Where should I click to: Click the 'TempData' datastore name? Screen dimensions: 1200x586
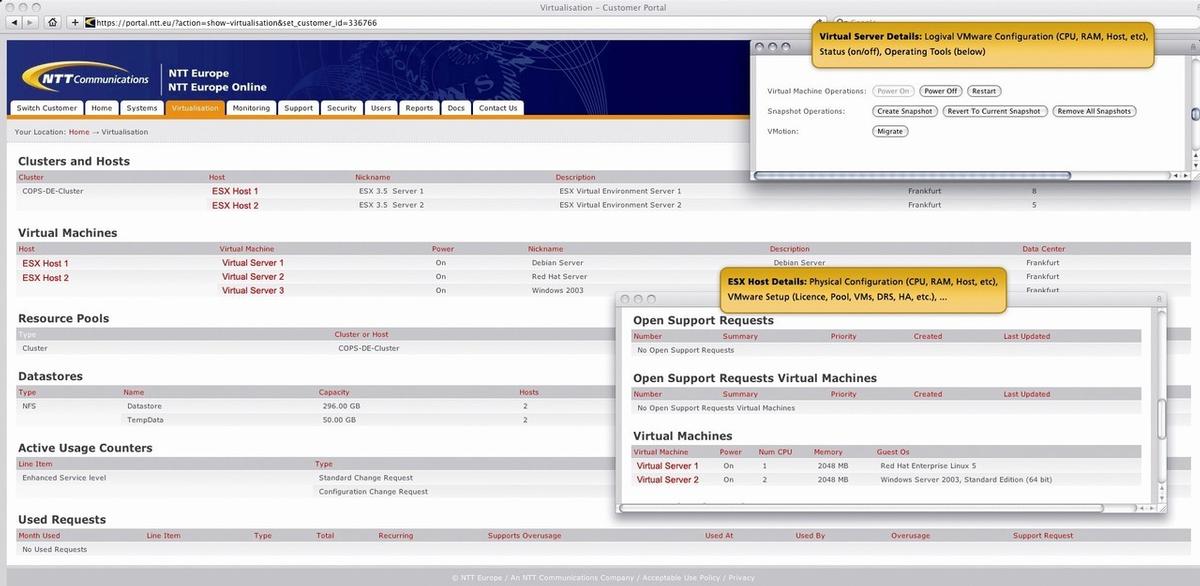tap(145, 420)
